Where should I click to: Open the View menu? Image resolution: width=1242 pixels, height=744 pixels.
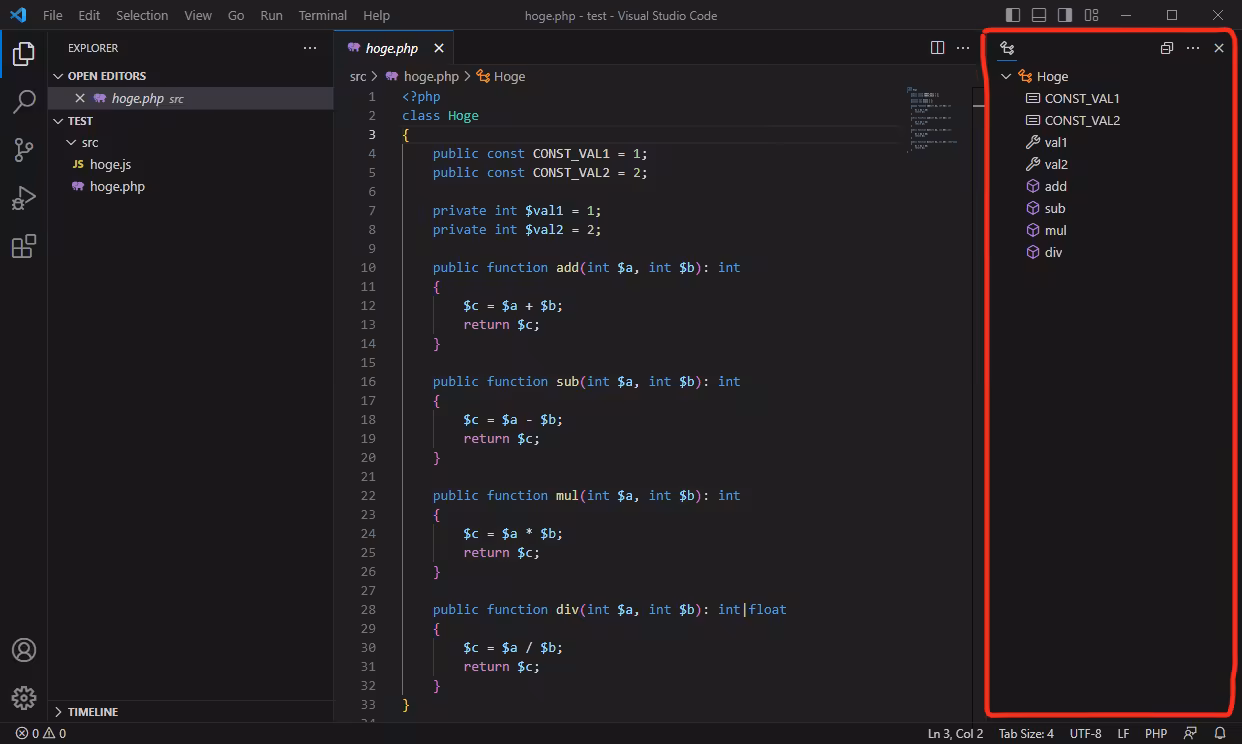(198, 15)
